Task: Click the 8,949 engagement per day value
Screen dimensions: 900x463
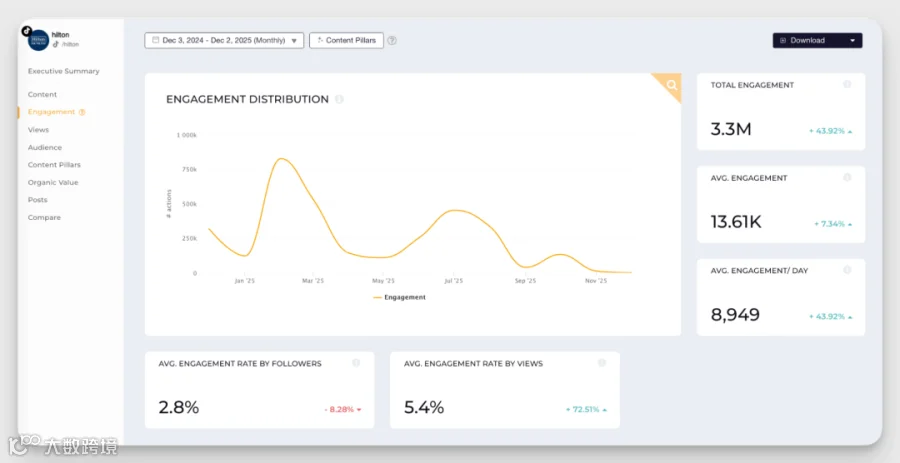Action: tap(735, 314)
